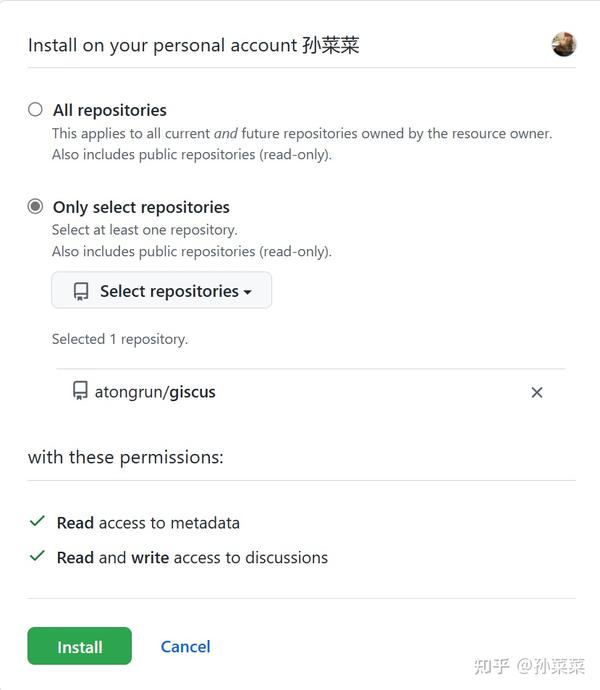Click the Cancel link
The width and height of the screenshot is (600, 690).
[185, 646]
